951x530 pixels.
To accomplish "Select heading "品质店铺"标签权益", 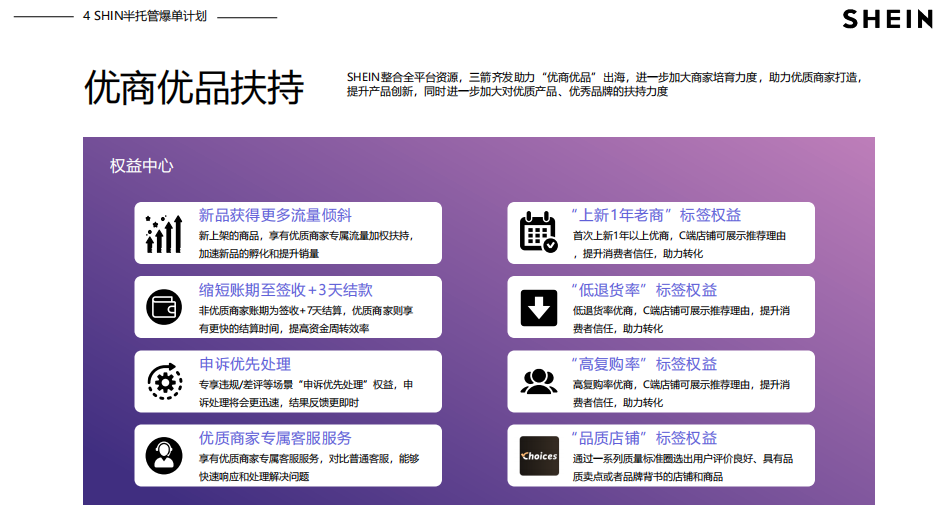I will (644, 438).
